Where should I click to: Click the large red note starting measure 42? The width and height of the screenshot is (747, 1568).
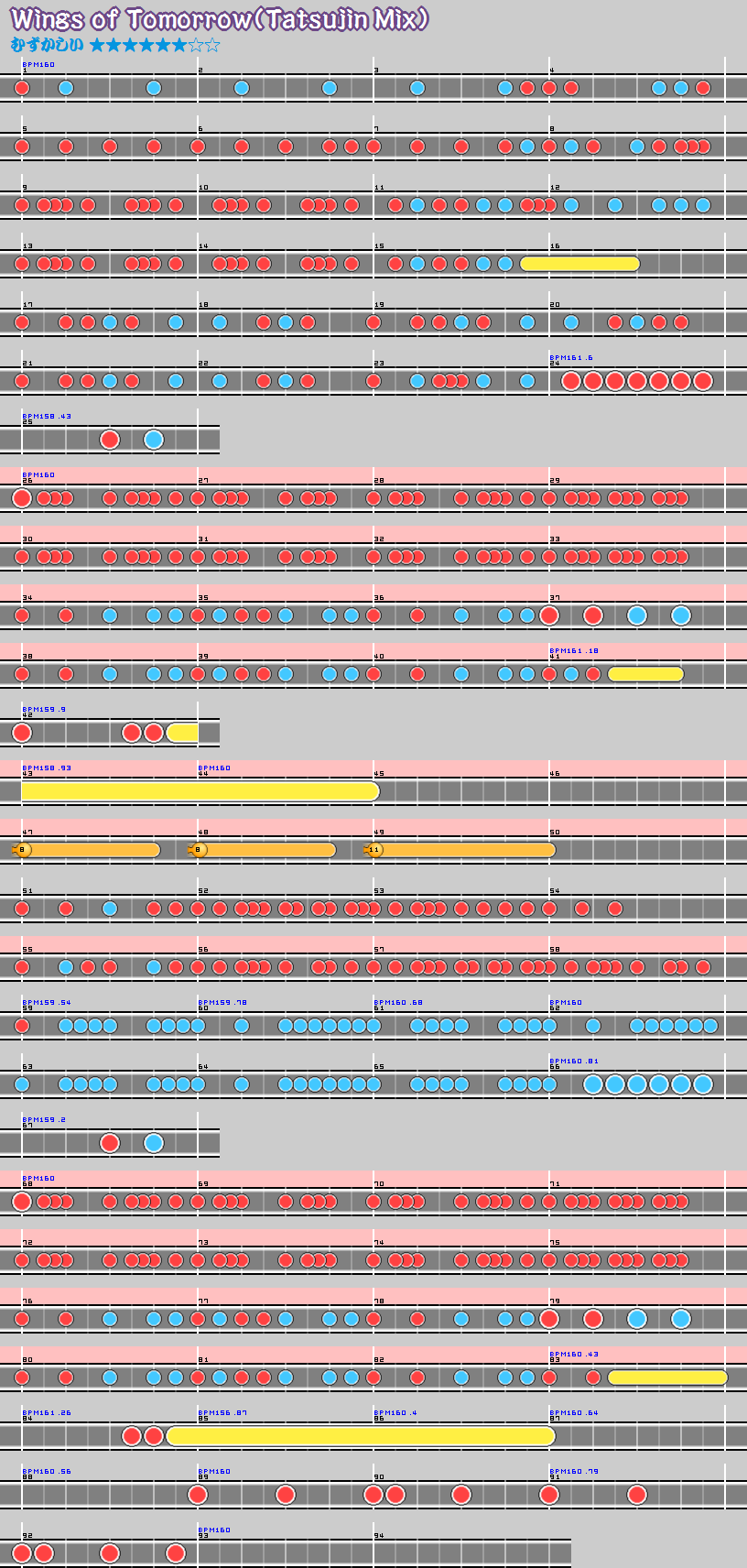pyautogui.click(x=22, y=733)
